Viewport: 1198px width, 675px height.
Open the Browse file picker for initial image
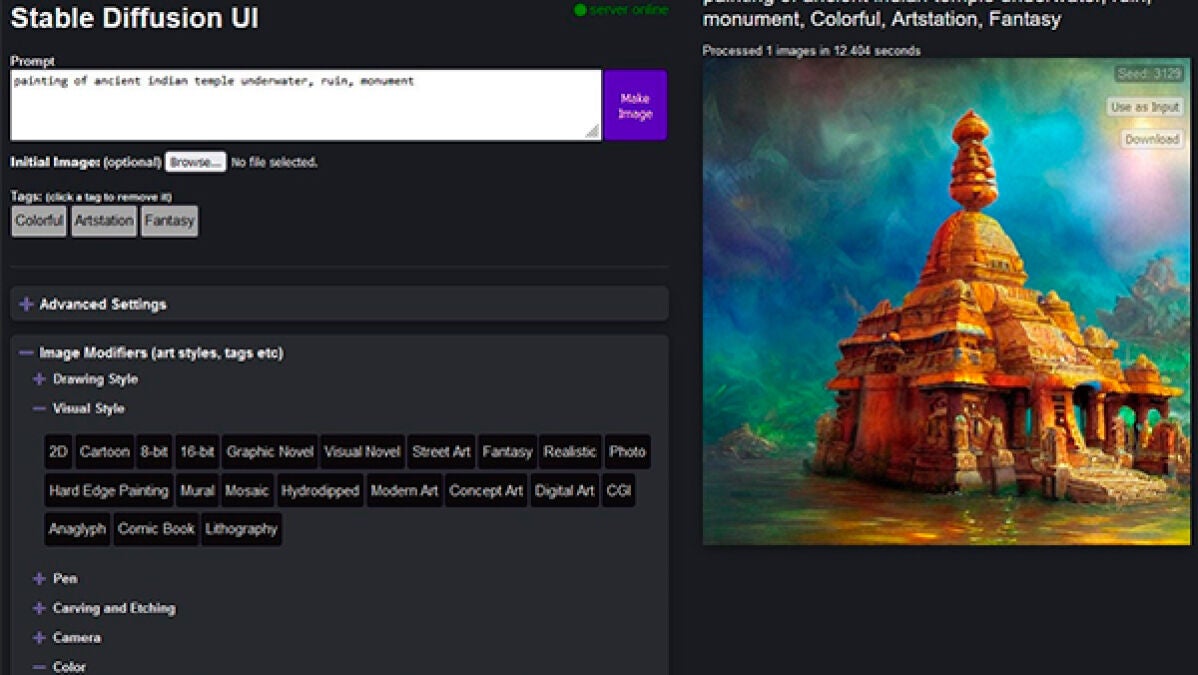point(195,162)
